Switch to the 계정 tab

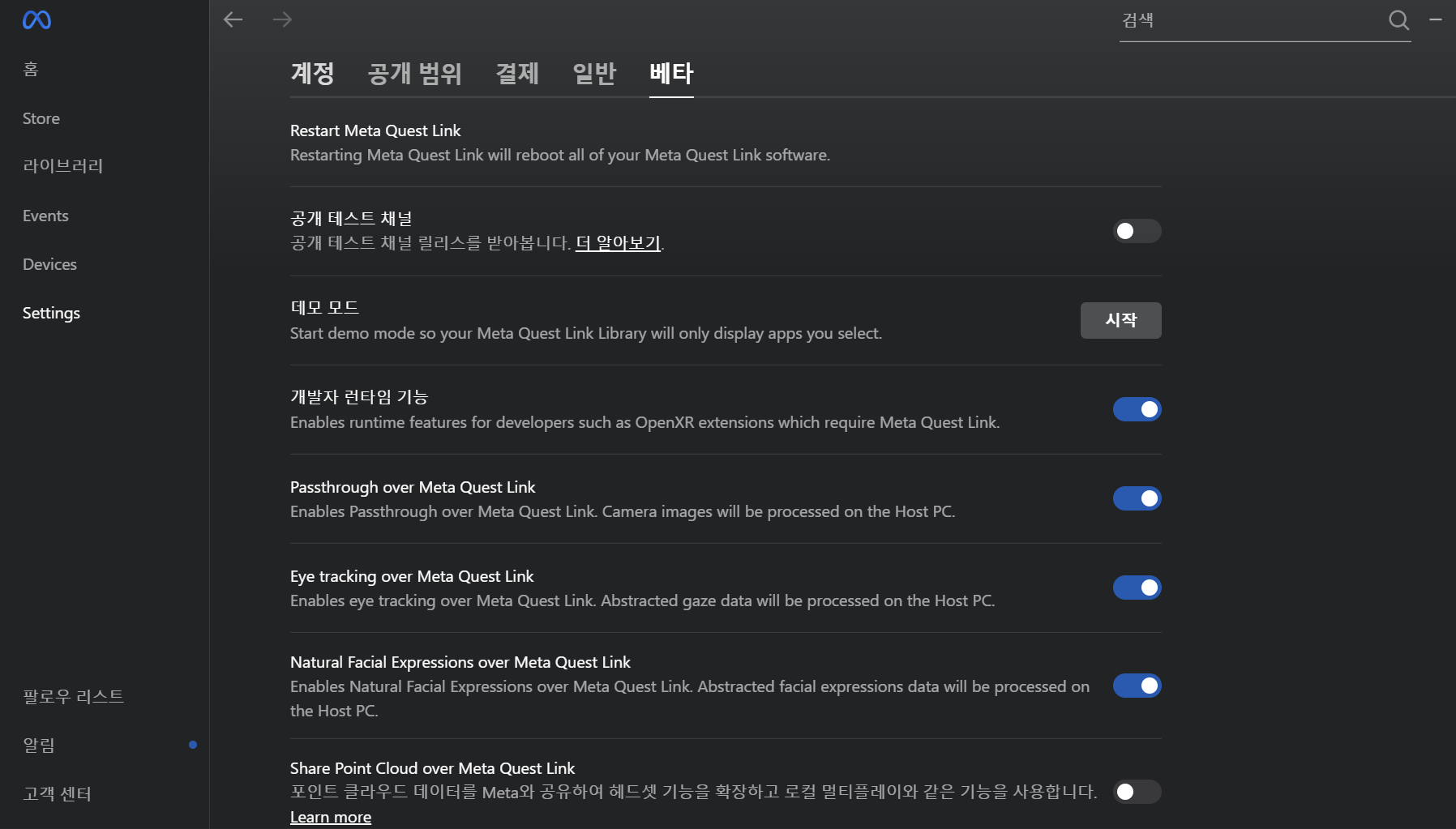312,74
